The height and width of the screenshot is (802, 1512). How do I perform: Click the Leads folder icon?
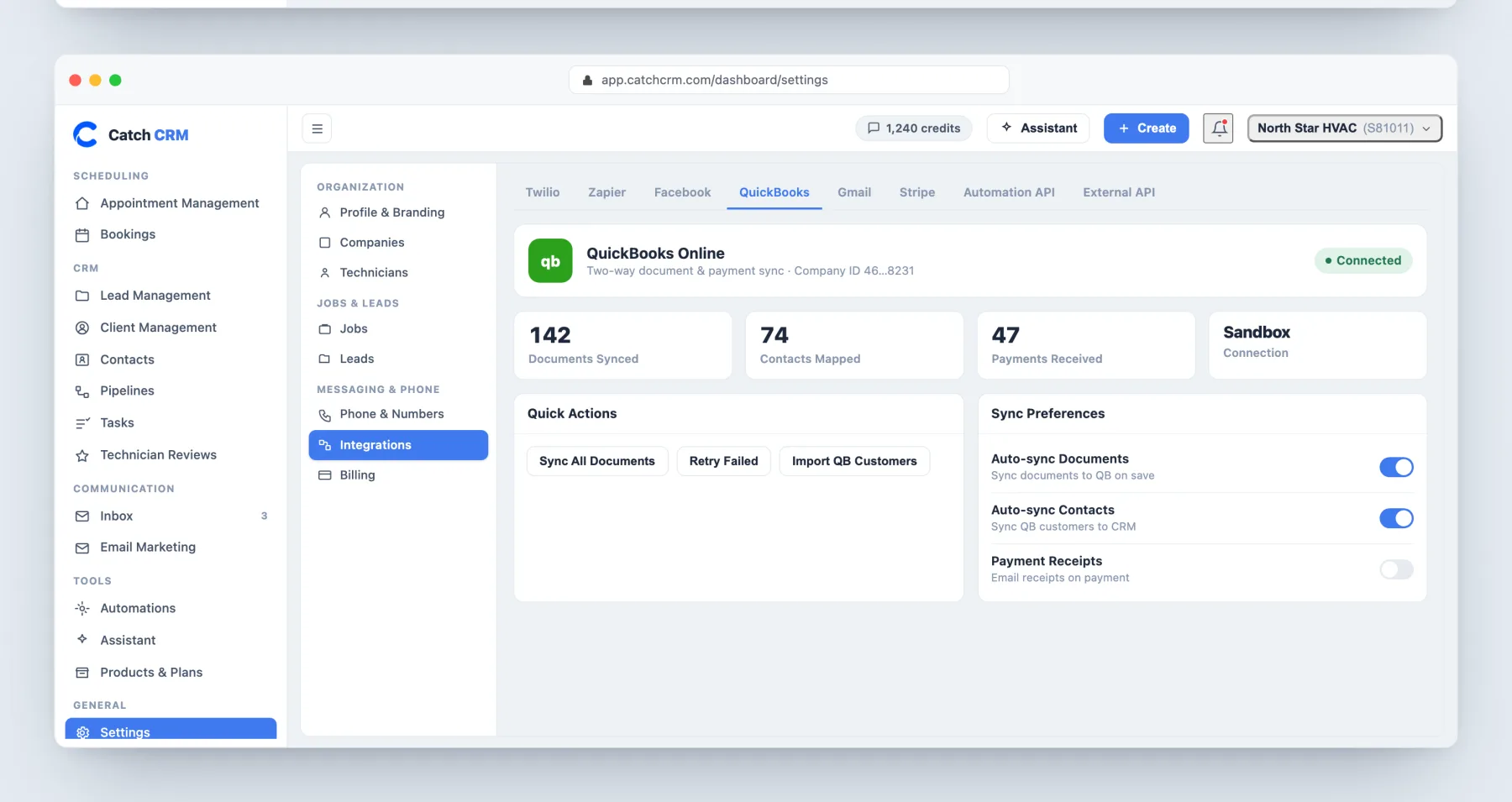pyautogui.click(x=325, y=359)
